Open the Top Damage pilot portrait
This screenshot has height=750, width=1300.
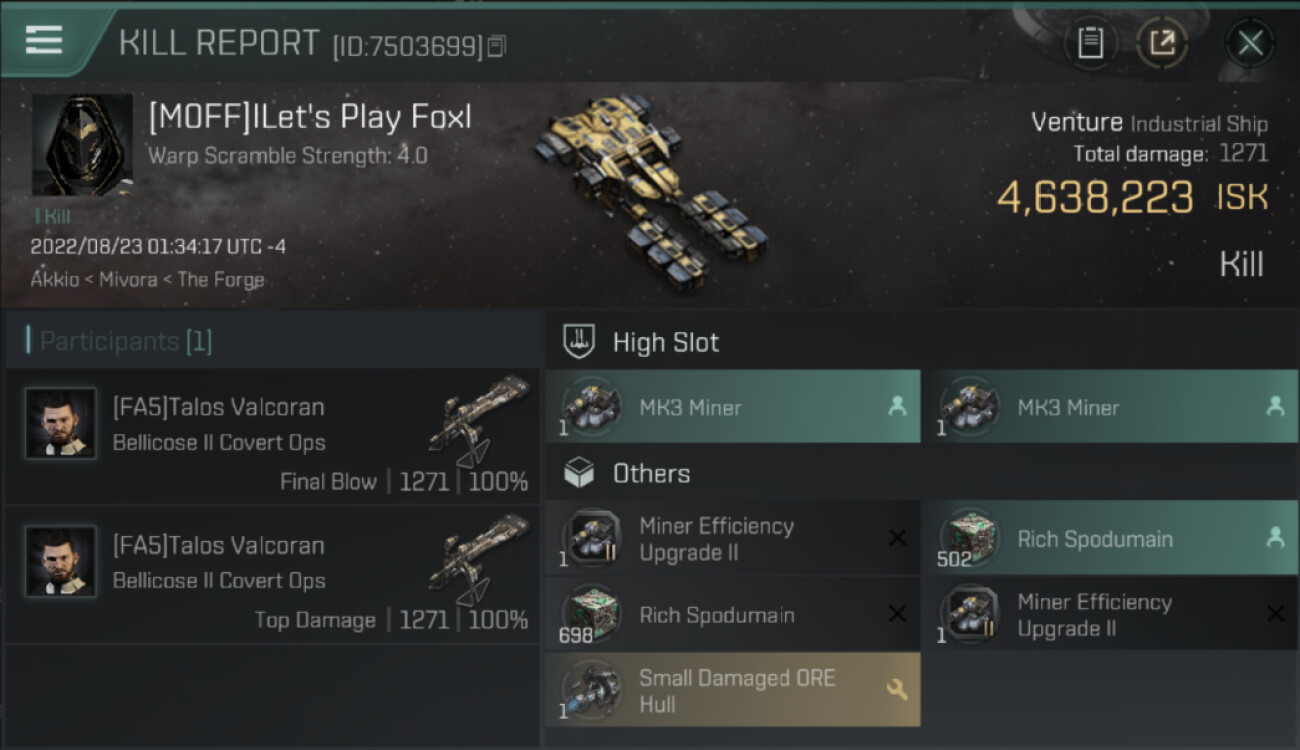click(x=61, y=561)
